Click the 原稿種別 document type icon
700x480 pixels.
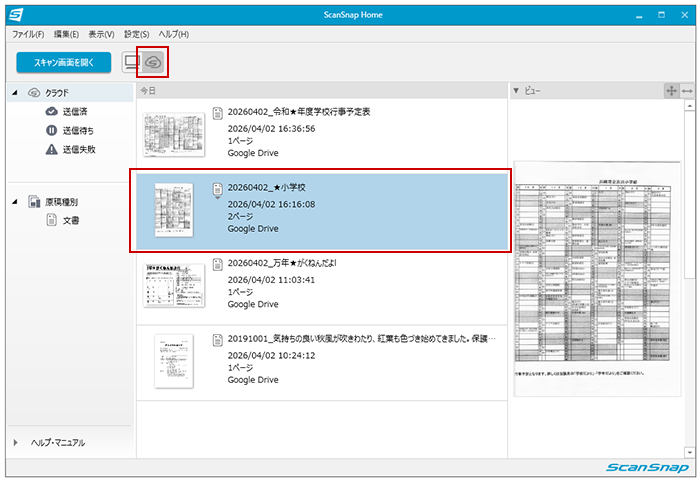[34, 201]
